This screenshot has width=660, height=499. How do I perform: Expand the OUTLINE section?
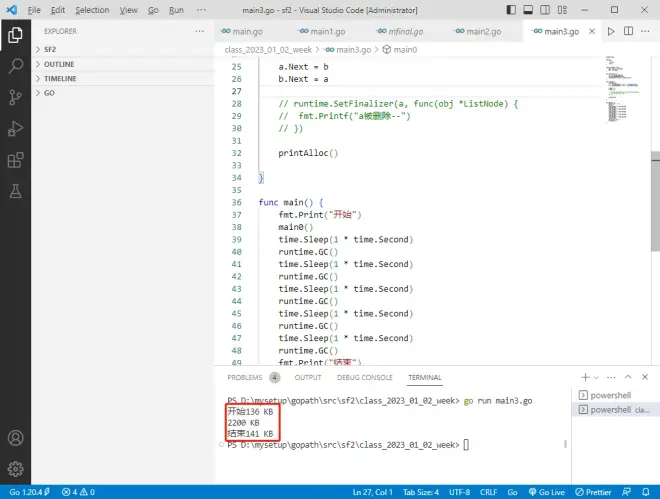(x=123, y=64)
